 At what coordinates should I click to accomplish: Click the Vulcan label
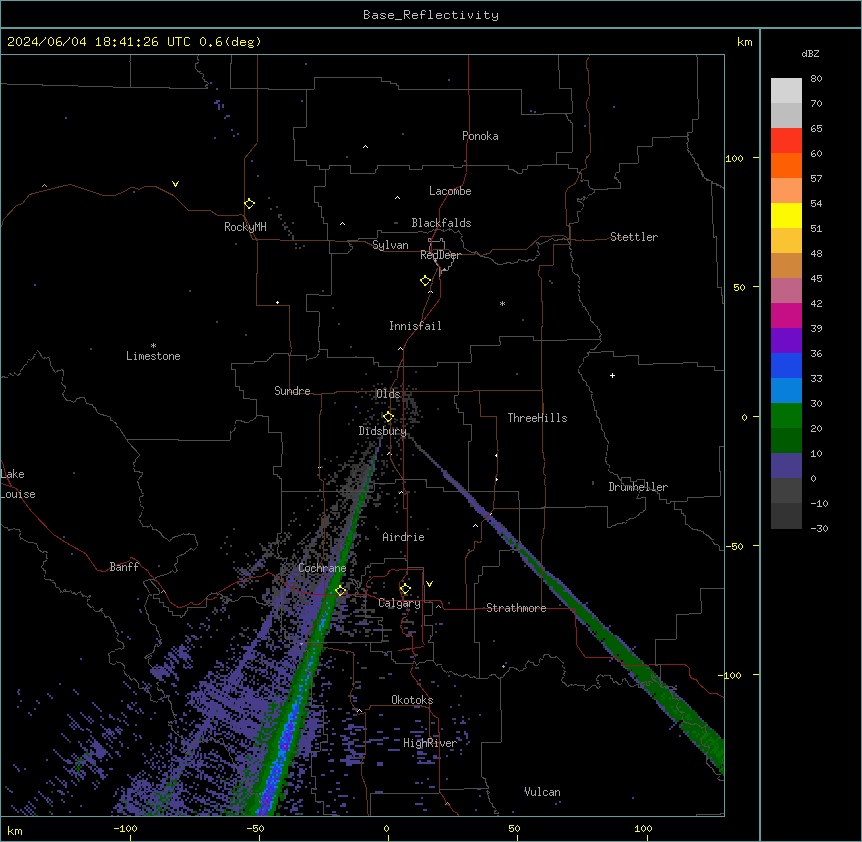(x=542, y=792)
